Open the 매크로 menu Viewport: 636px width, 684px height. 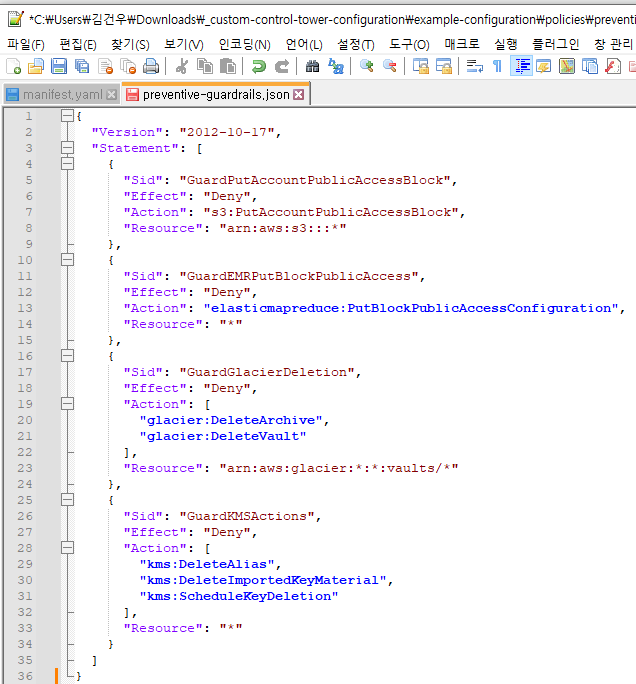(462, 44)
